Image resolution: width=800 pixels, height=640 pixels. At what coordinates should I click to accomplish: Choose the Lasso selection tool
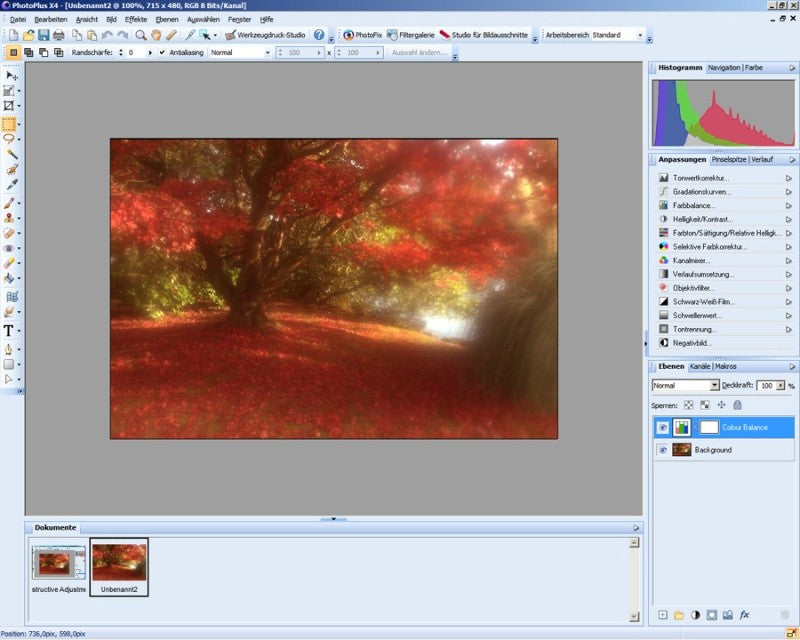[x=9, y=139]
